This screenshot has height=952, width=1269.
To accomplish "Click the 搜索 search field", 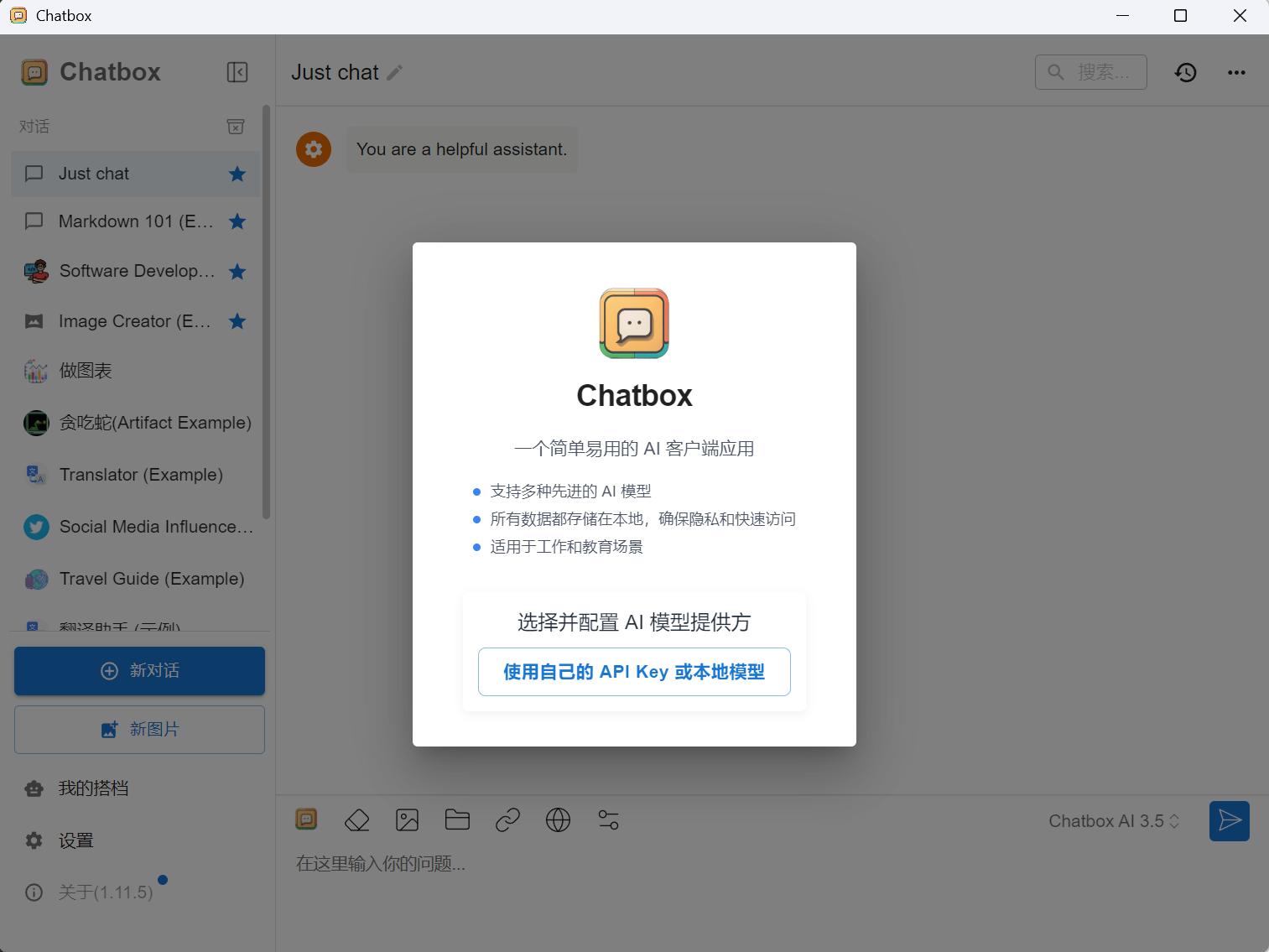I will pos(1090,72).
